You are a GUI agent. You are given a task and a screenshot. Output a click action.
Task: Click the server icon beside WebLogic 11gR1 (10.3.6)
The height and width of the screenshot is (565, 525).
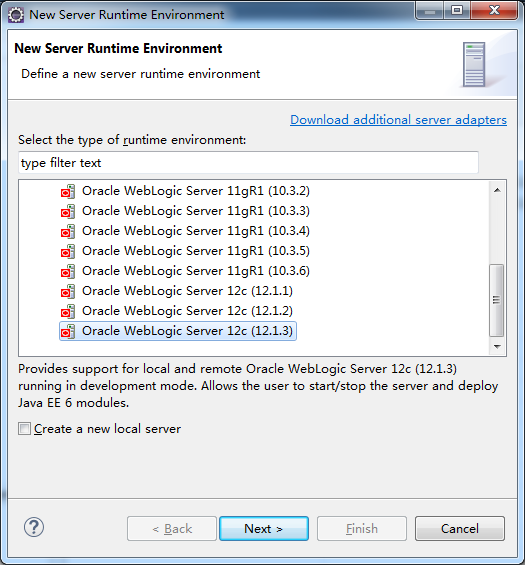[x=68, y=271]
